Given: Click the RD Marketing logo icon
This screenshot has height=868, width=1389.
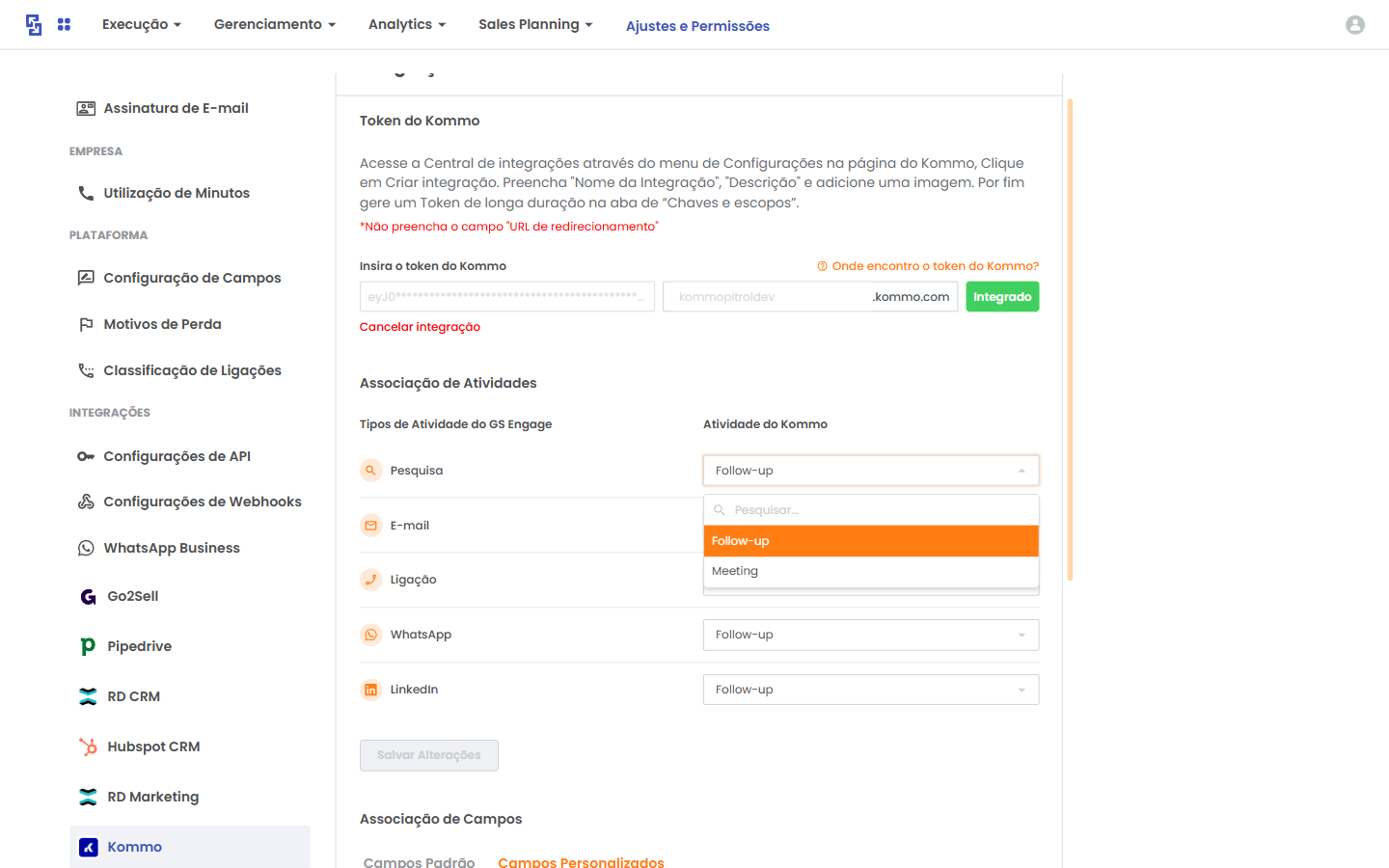Looking at the screenshot, I should click(88, 797).
